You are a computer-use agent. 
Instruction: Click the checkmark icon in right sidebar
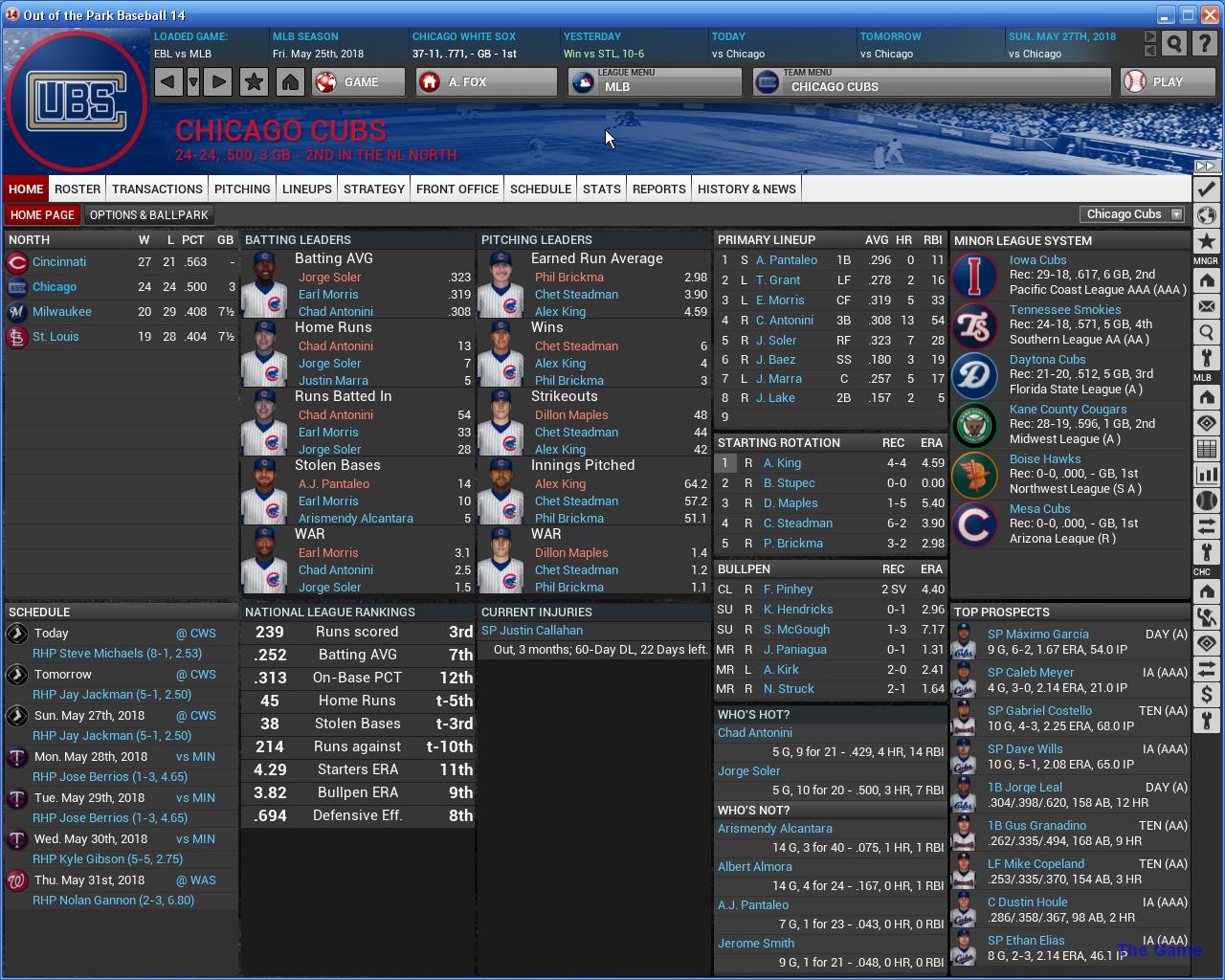point(1206,189)
